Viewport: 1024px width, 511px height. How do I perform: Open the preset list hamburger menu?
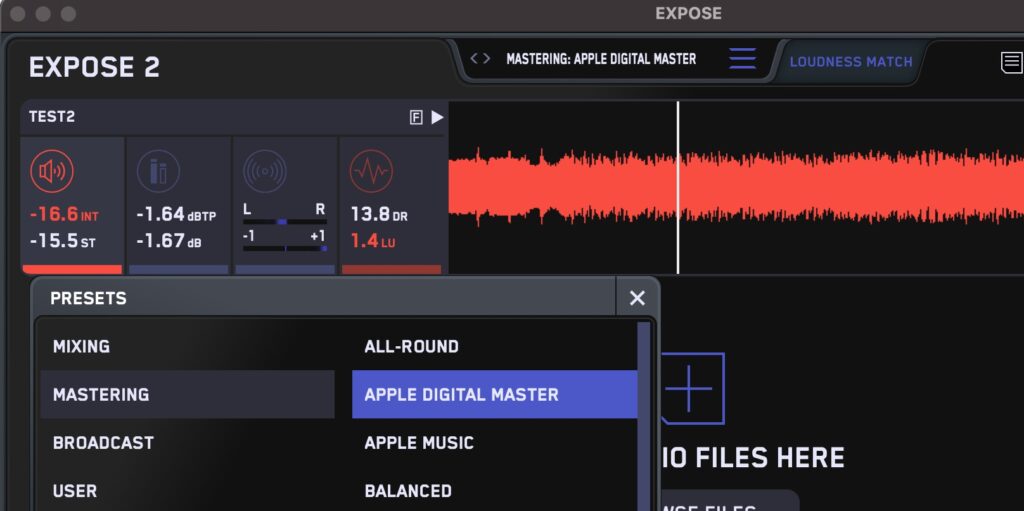tap(742, 59)
